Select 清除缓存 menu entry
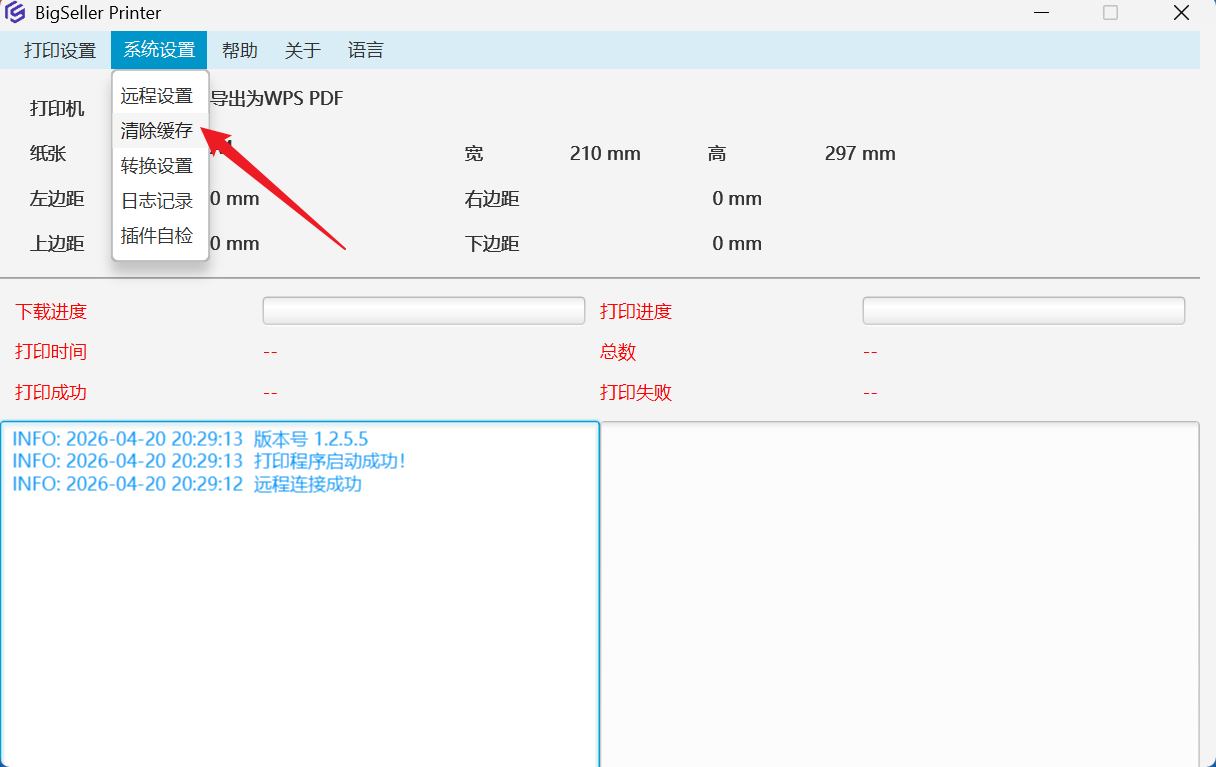This screenshot has height=767, width=1216. click(160, 131)
